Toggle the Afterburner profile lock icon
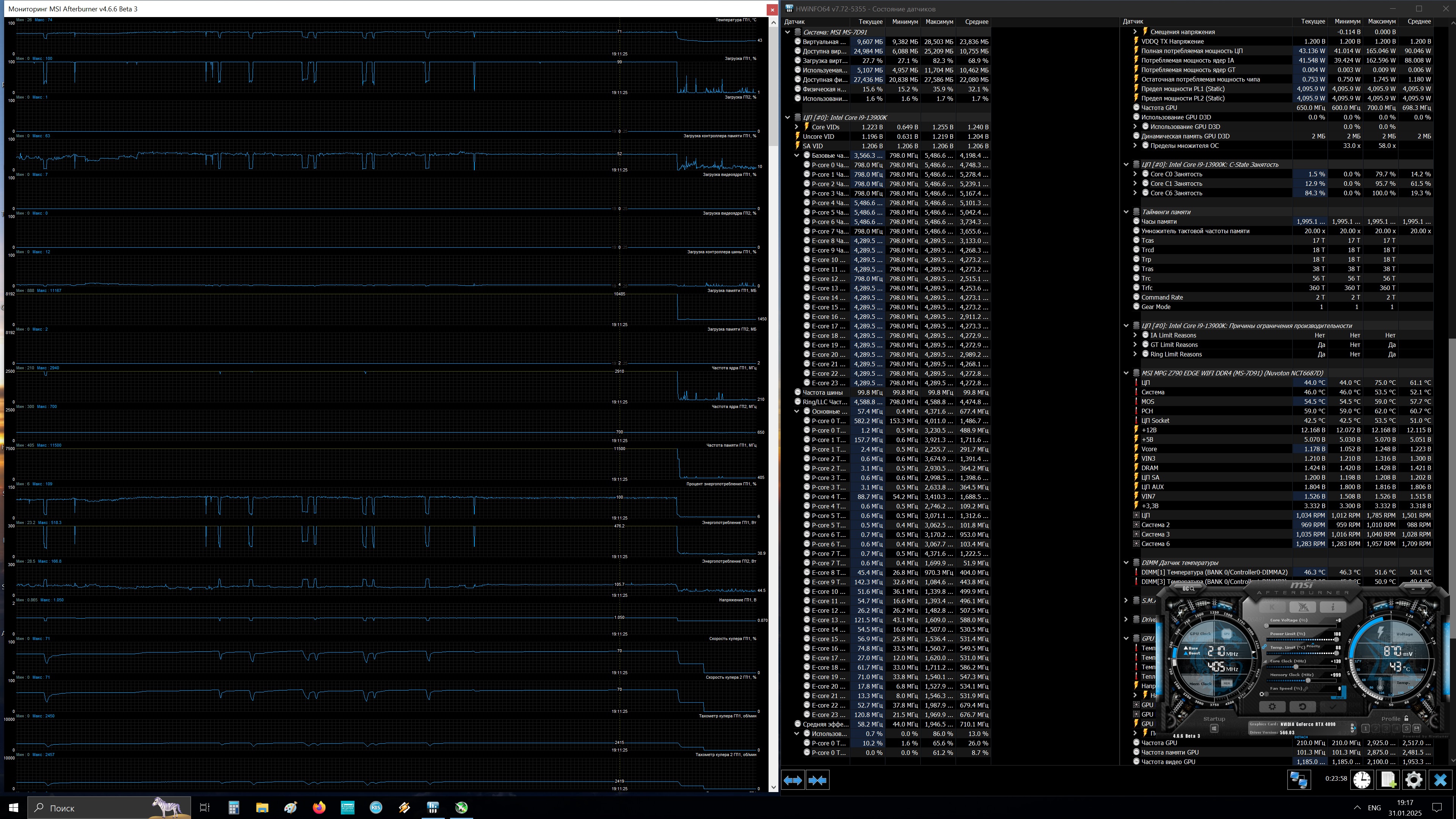1456x819 pixels. pos(1406,719)
